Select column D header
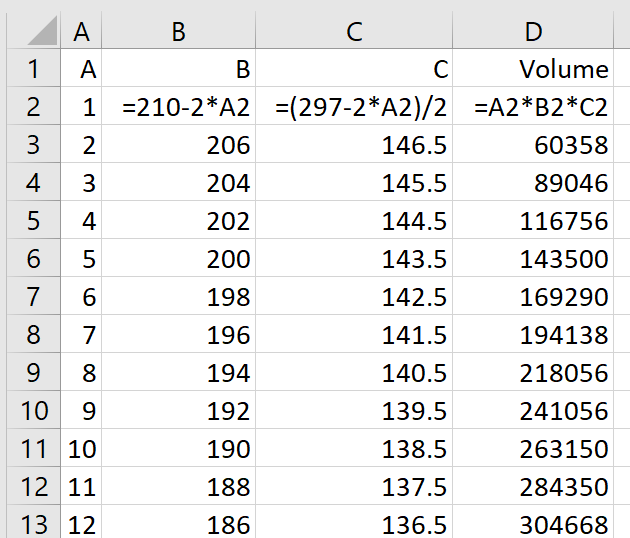 click(534, 32)
